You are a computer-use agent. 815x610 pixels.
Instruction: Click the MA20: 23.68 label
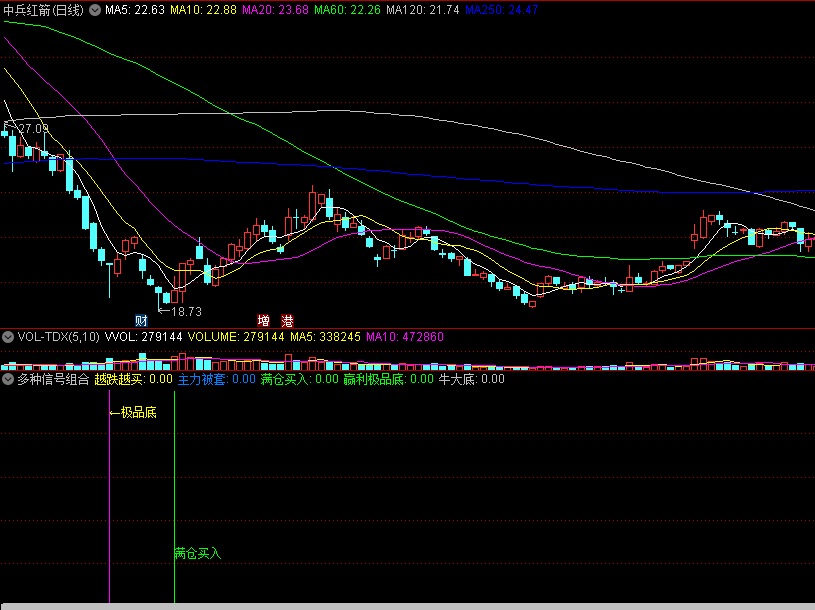[x=275, y=10]
